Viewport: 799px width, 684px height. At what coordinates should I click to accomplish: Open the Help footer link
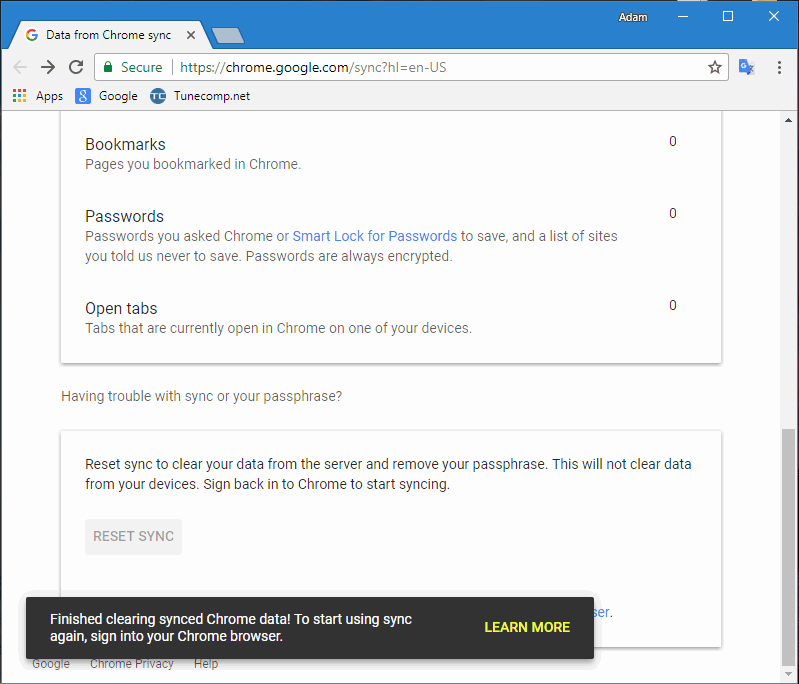206,664
